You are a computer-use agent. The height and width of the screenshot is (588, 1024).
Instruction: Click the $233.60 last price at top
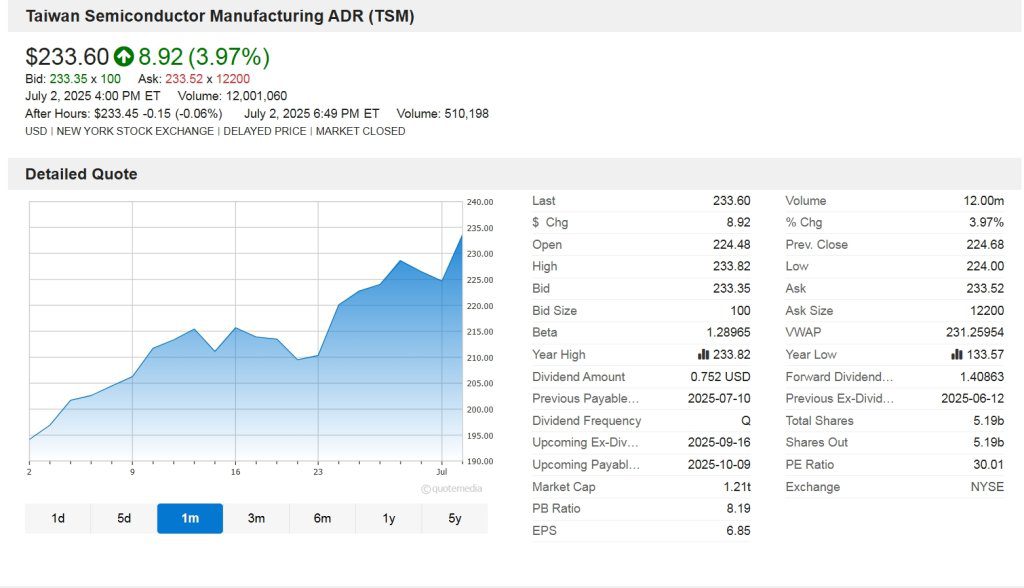click(x=67, y=57)
